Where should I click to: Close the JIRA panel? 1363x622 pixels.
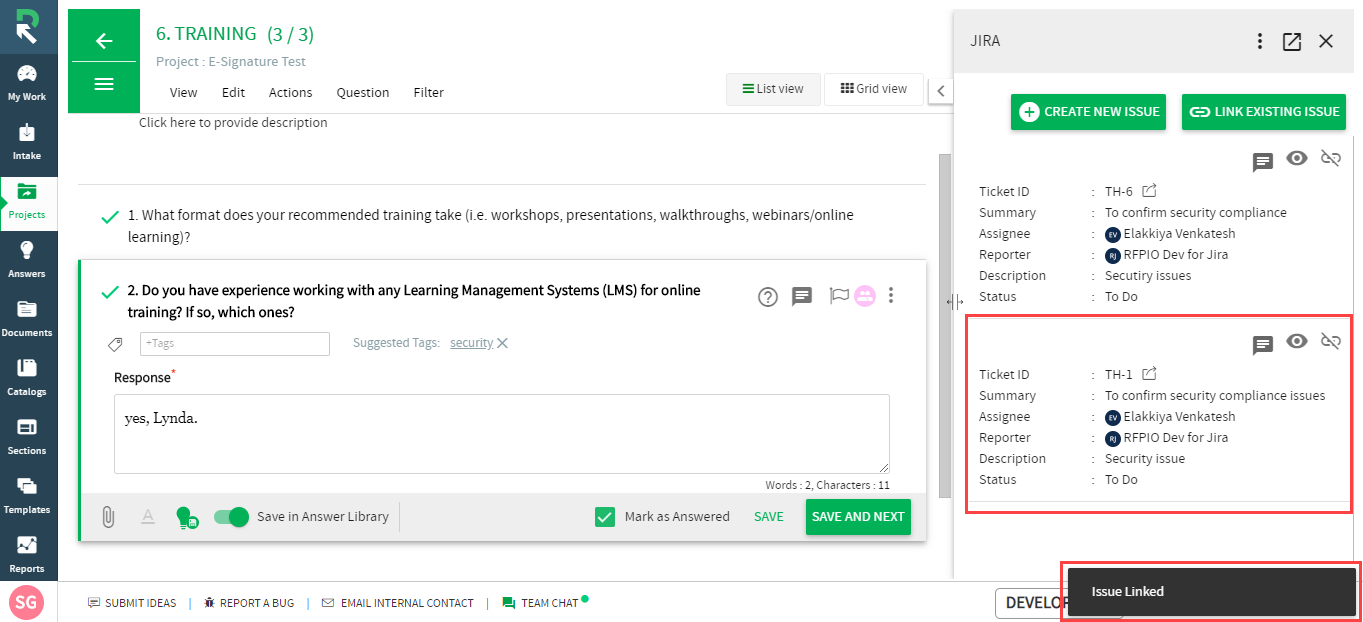tap(1326, 41)
